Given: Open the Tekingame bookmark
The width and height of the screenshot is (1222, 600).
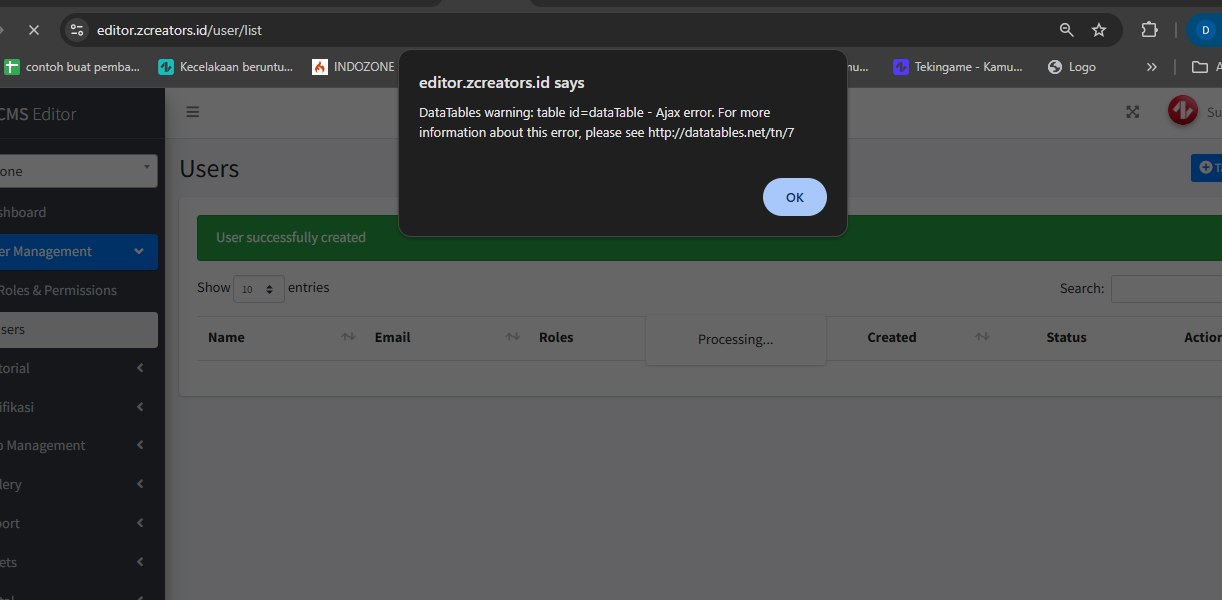Looking at the screenshot, I should point(958,67).
